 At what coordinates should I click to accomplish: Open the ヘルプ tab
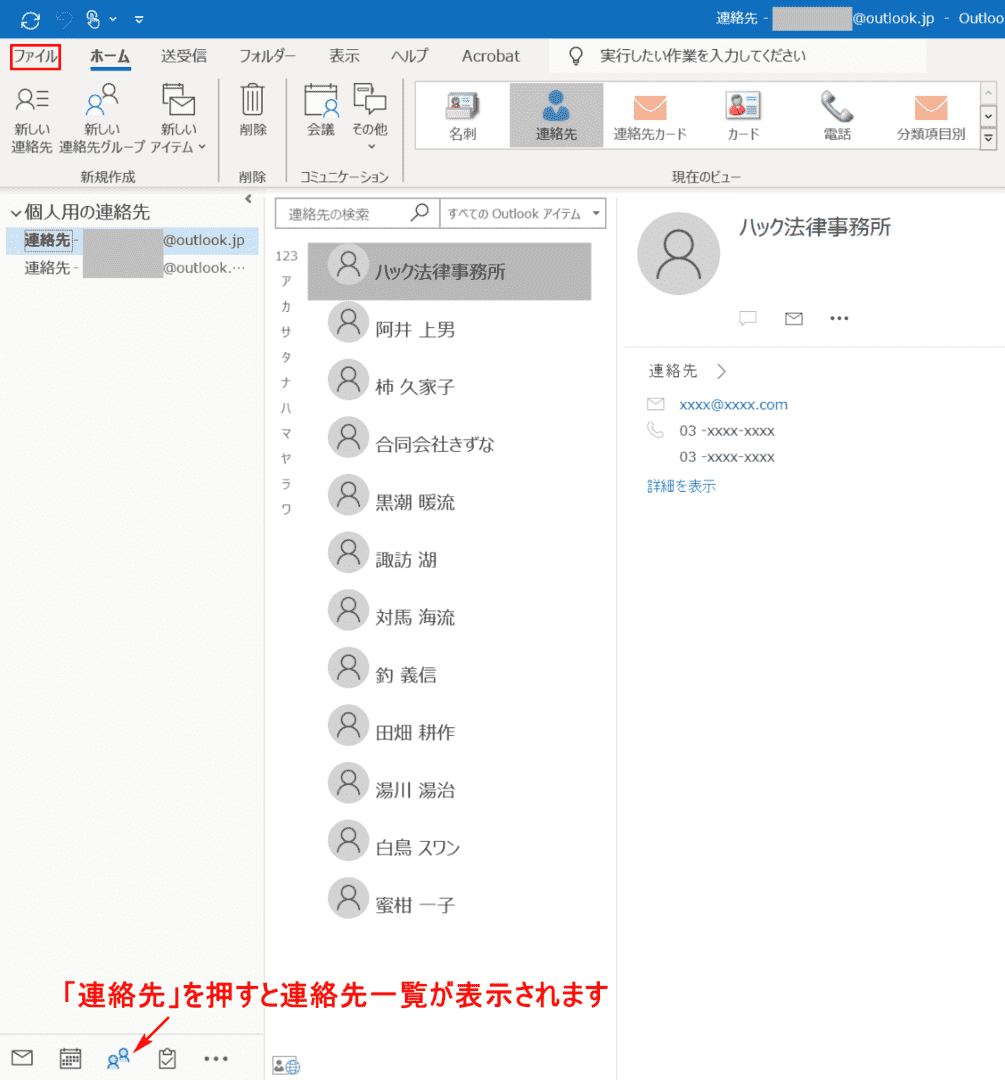pyautogui.click(x=410, y=56)
